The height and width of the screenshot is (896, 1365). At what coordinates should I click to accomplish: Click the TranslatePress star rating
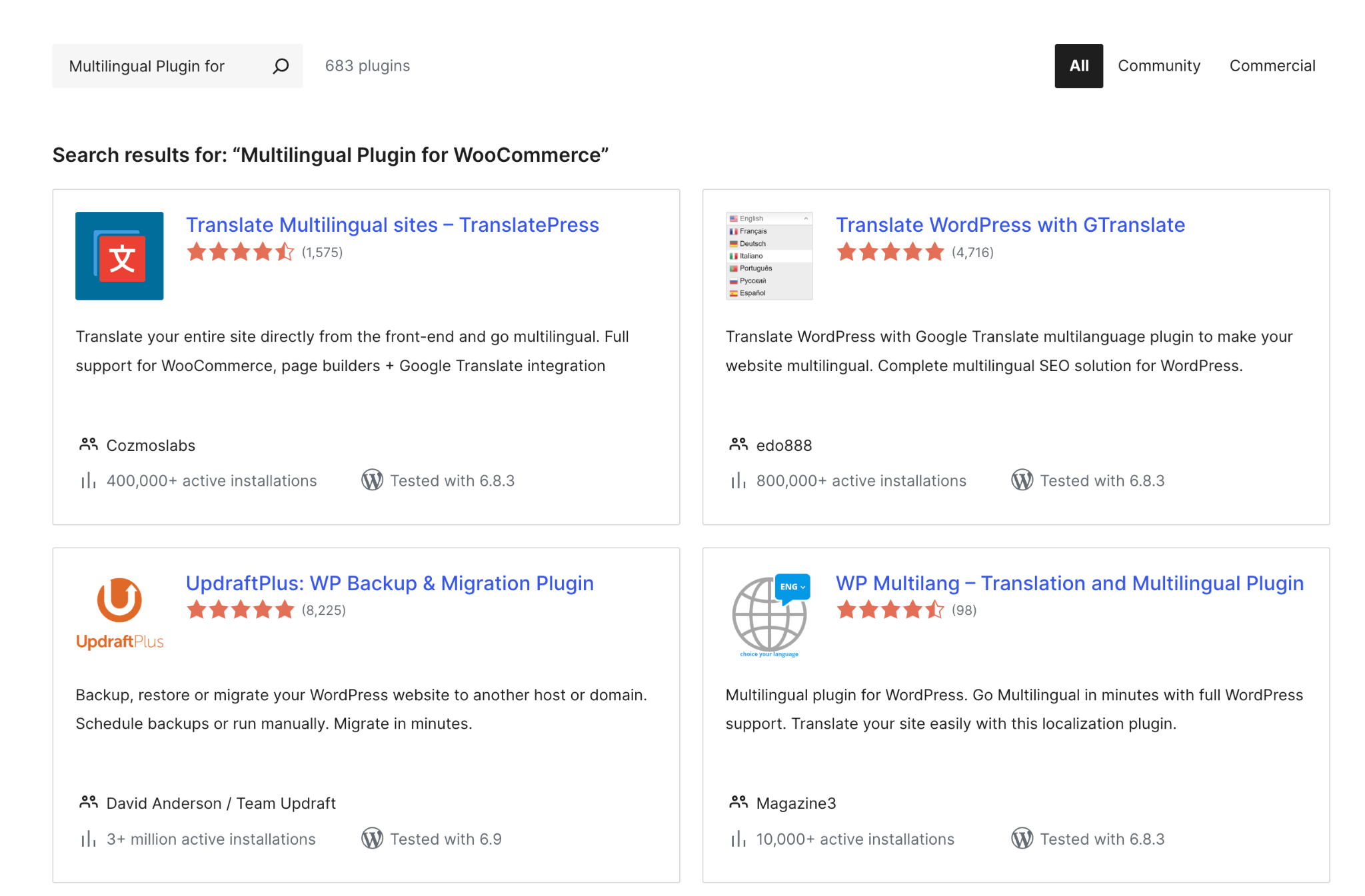coord(240,252)
